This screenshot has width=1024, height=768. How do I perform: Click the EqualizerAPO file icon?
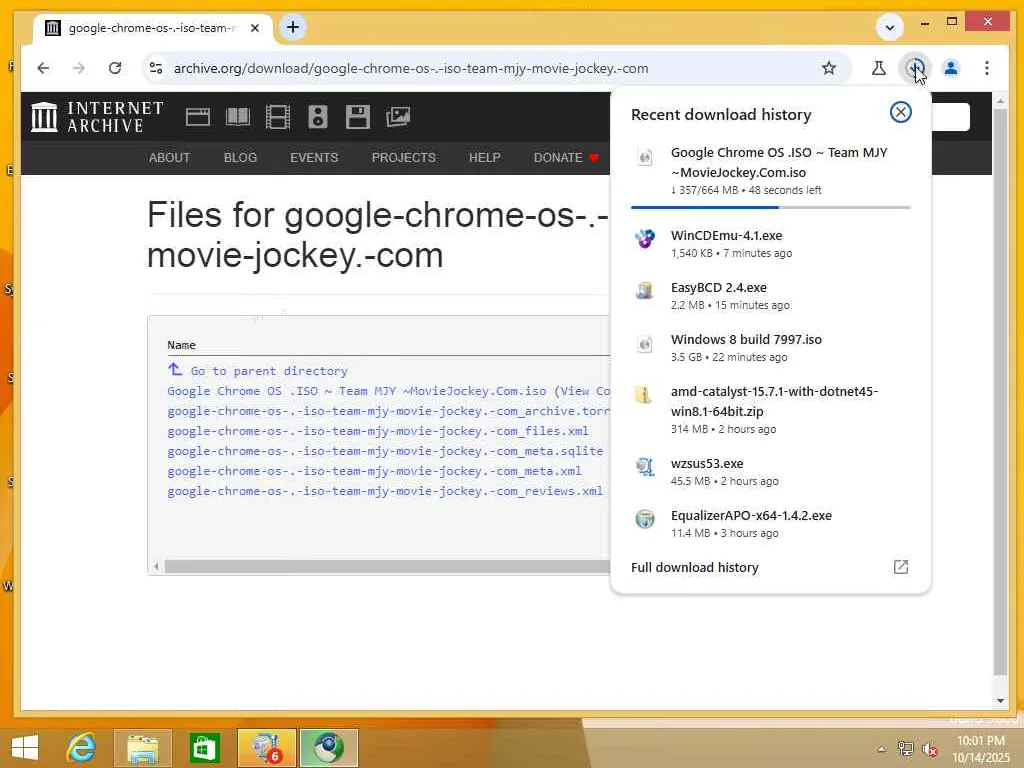(645, 519)
